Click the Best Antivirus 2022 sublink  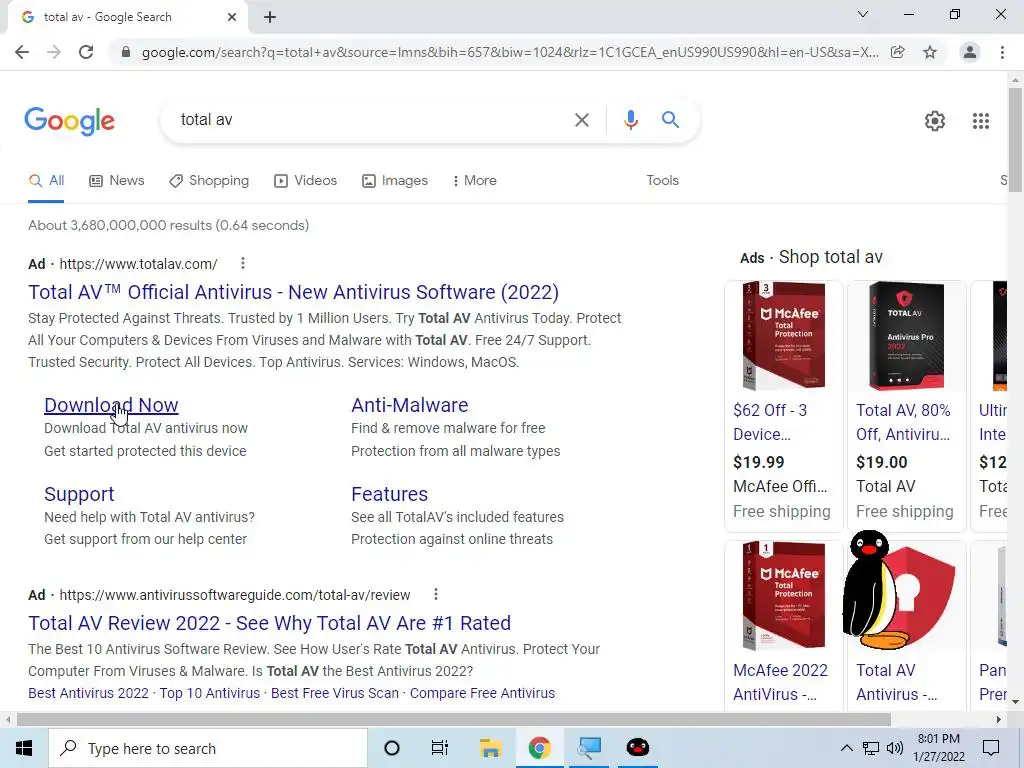[x=88, y=693]
